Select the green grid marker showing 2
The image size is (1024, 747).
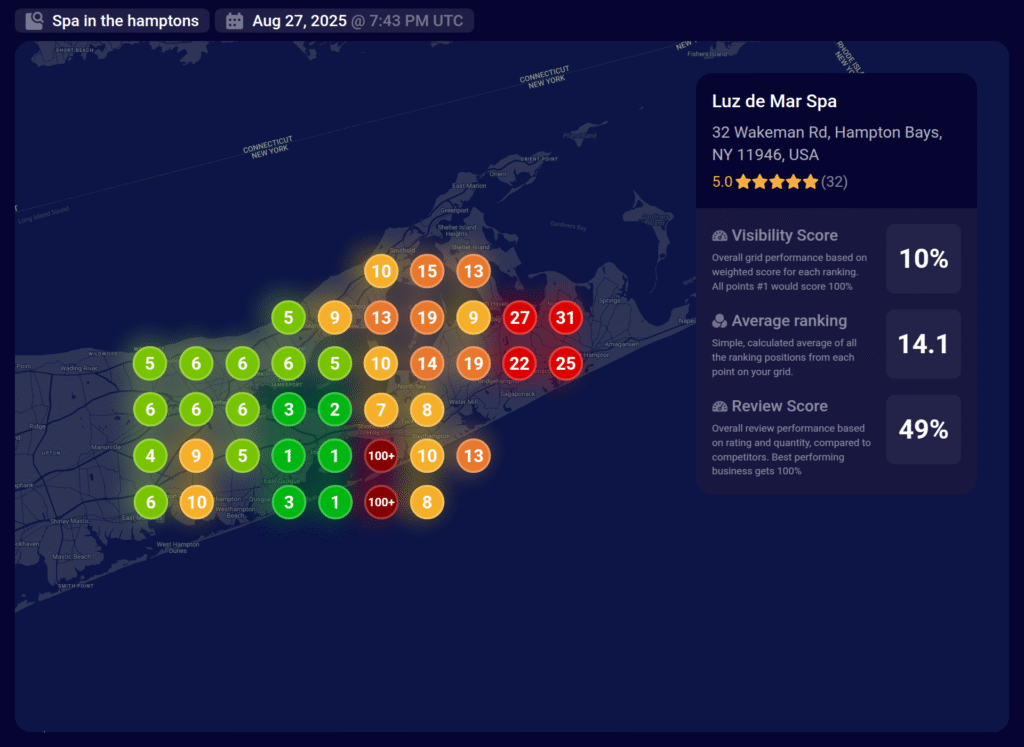[x=335, y=409]
